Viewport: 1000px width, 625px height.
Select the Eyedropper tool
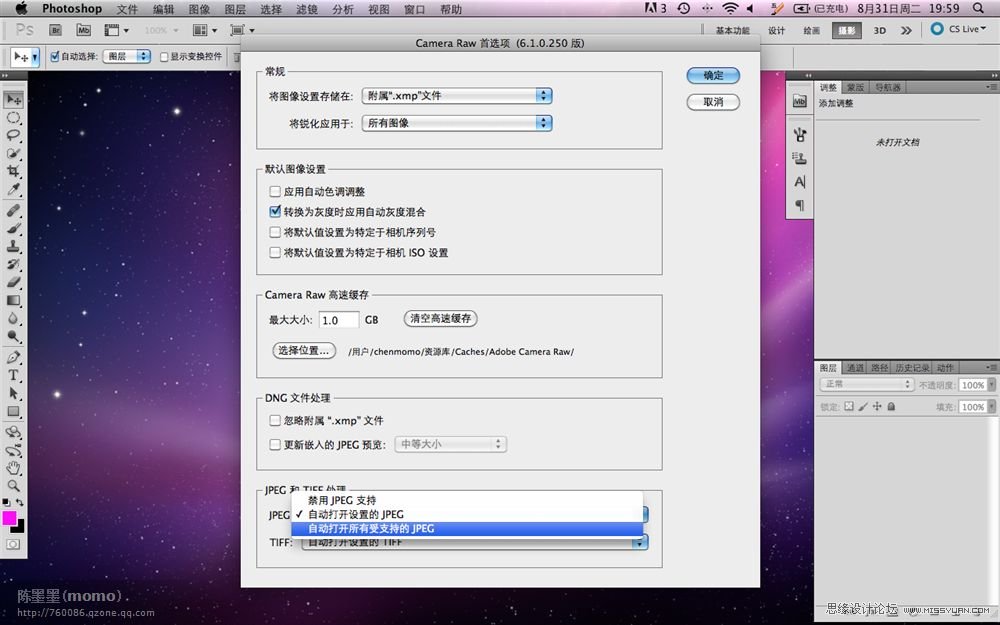point(13,189)
